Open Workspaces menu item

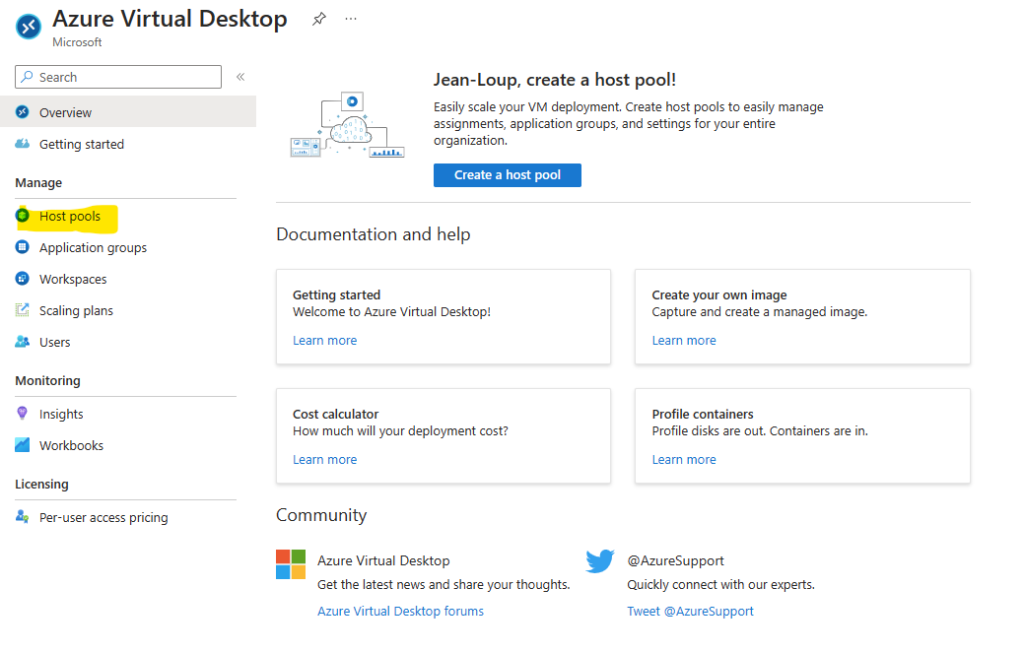coord(72,279)
